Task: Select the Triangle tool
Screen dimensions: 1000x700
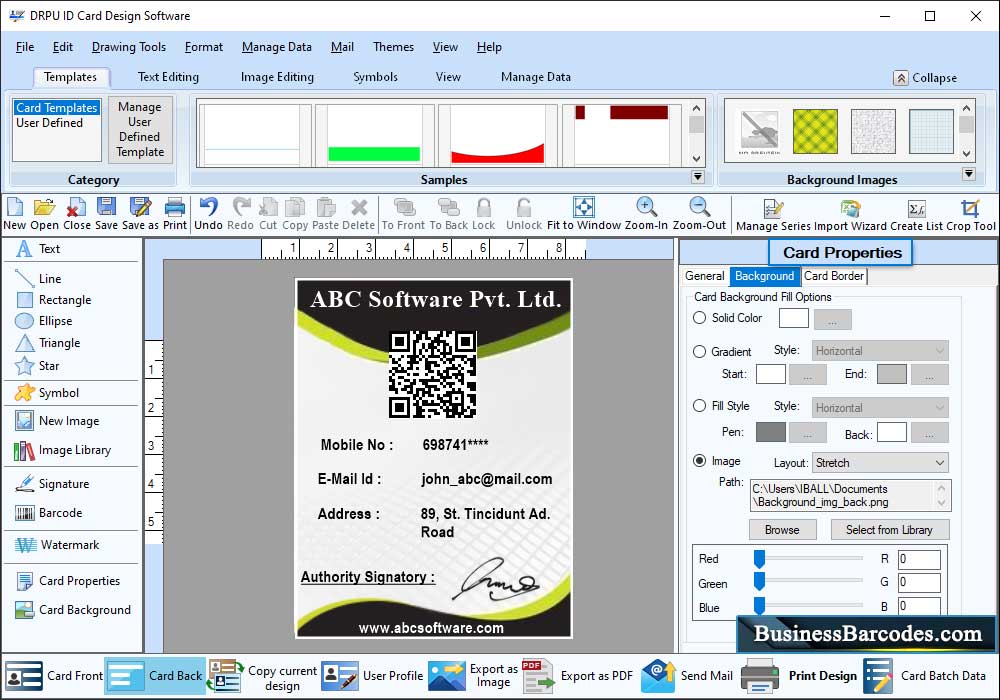Action: point(48,343)
